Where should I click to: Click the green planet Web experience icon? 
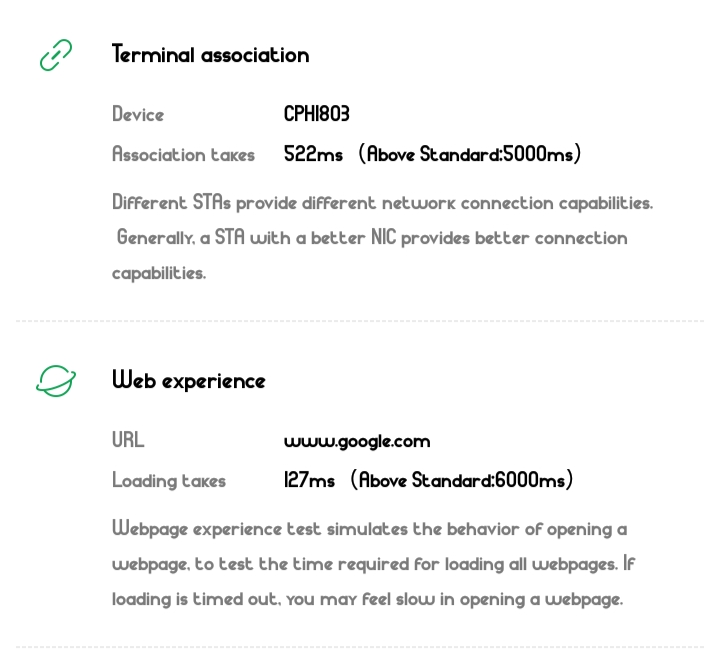tap(56, 381)
